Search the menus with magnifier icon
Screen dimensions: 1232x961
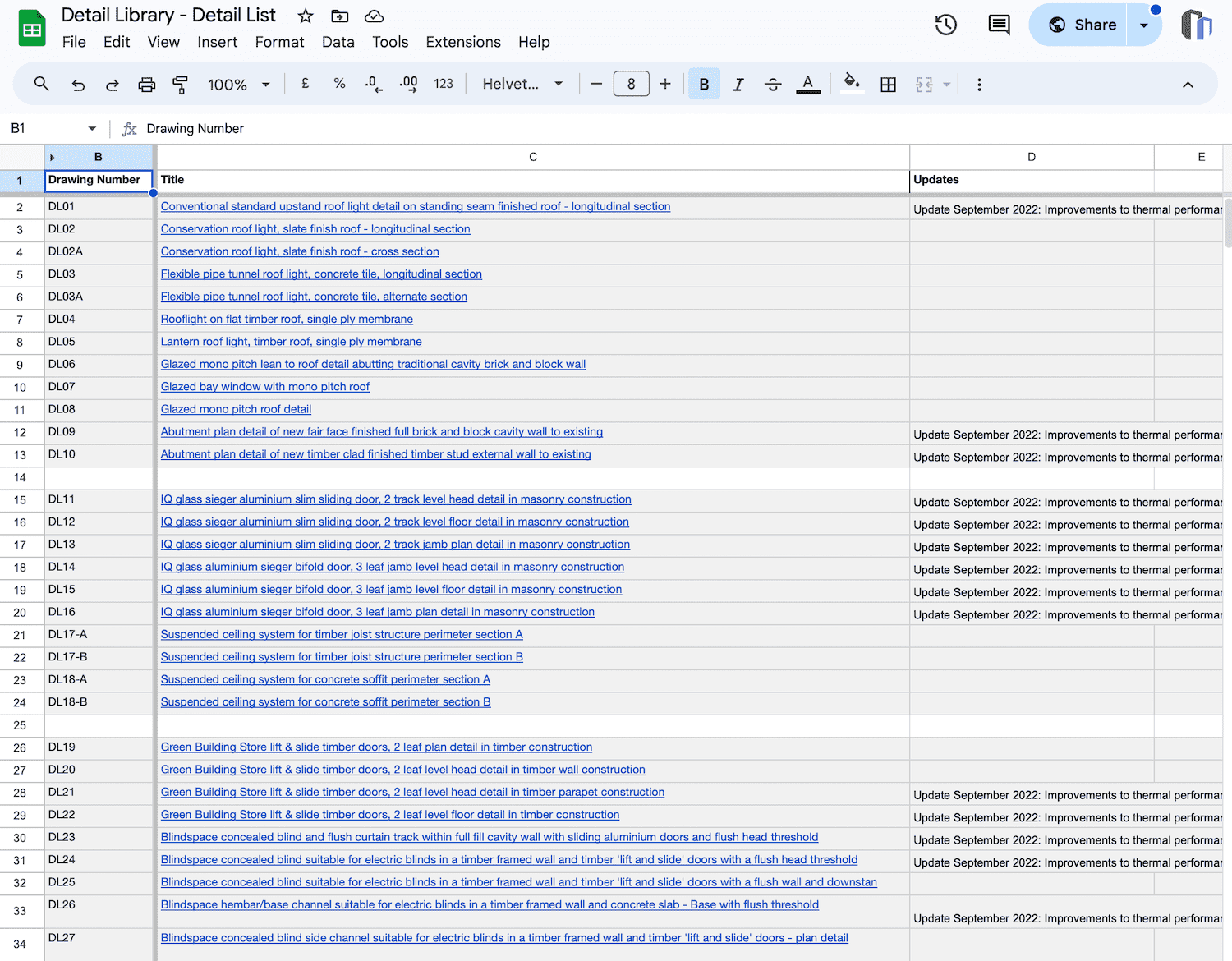point(42,84)
